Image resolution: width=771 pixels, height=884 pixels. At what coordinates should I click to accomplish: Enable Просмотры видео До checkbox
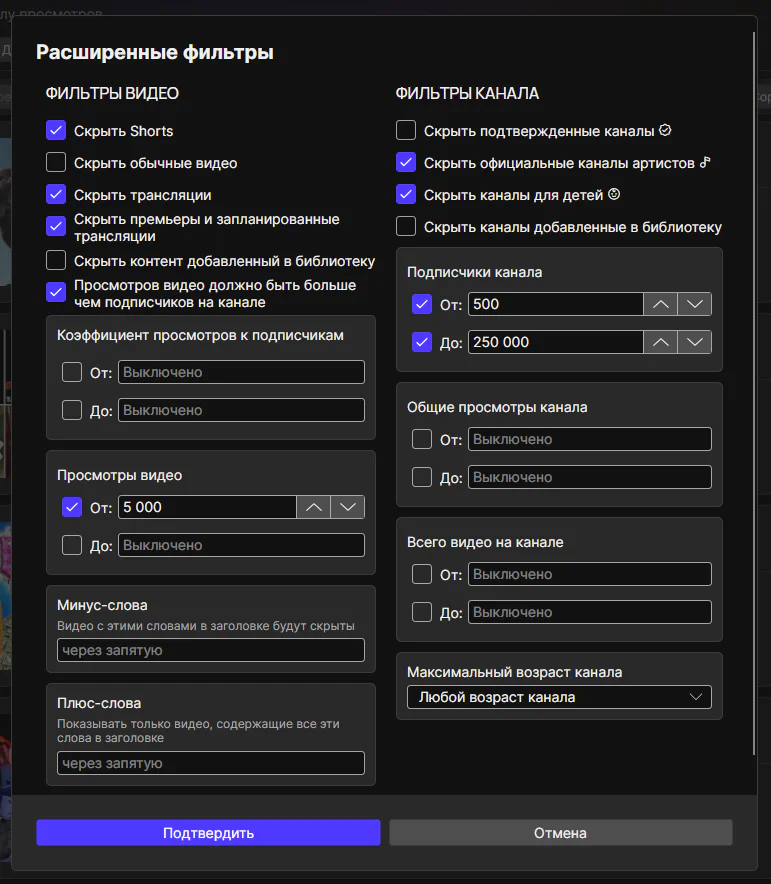click(x=72, y=545)
